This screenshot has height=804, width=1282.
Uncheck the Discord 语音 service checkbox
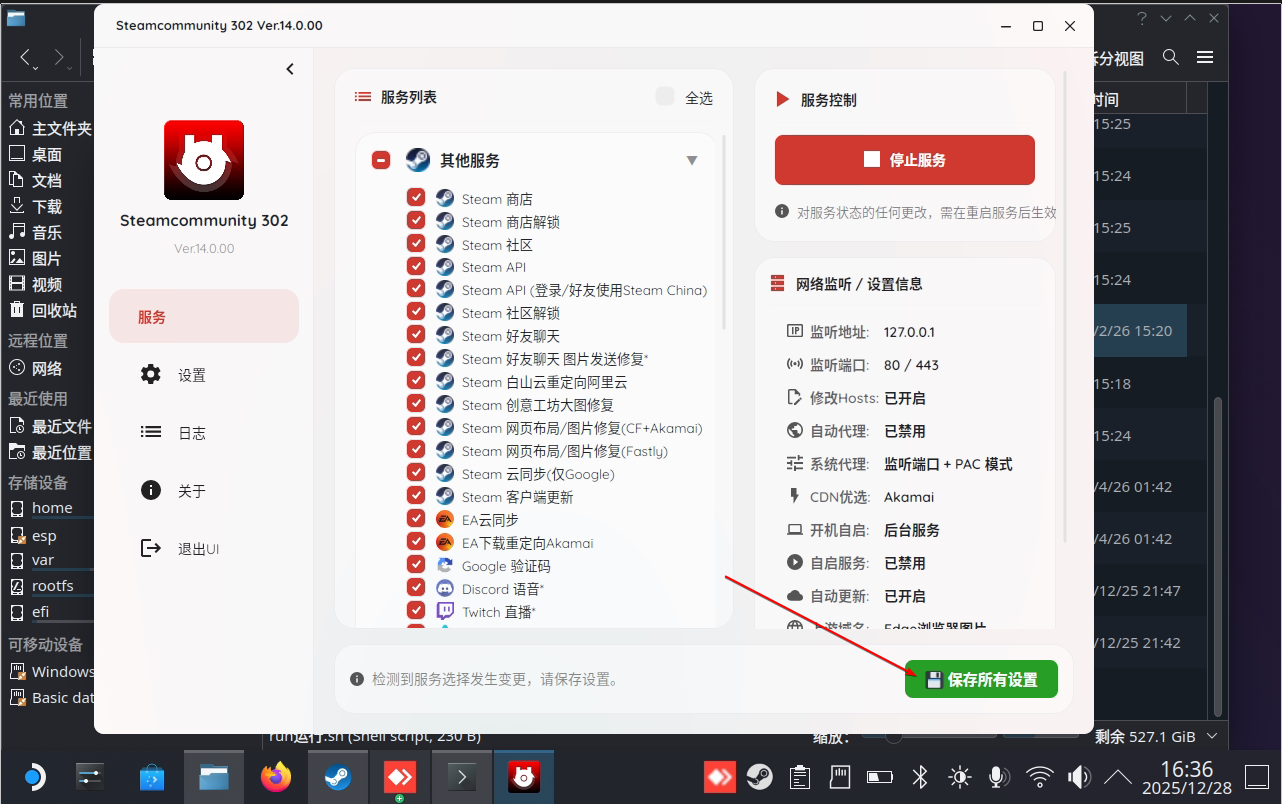tap(416, 589)
